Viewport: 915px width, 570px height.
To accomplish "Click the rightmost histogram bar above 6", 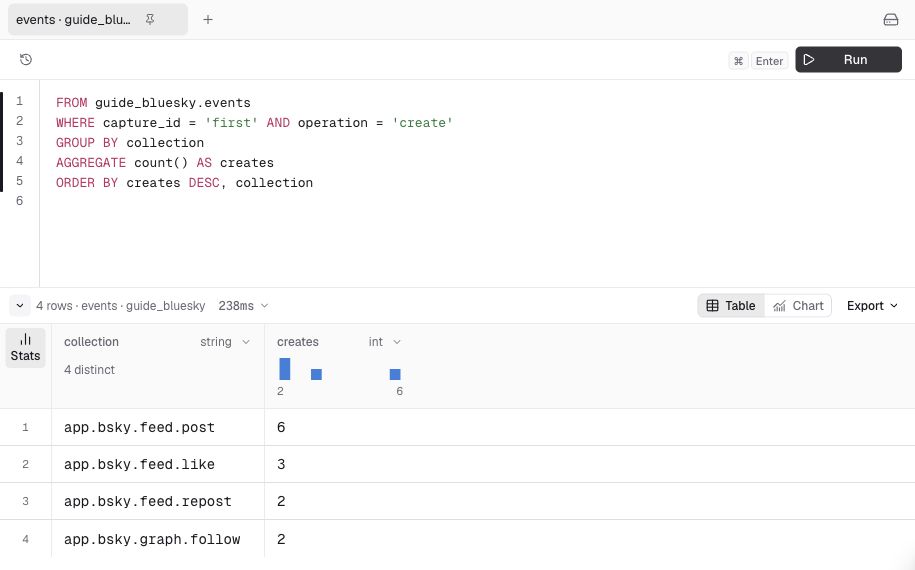I will pyautogui.click(x=395, y=374).
